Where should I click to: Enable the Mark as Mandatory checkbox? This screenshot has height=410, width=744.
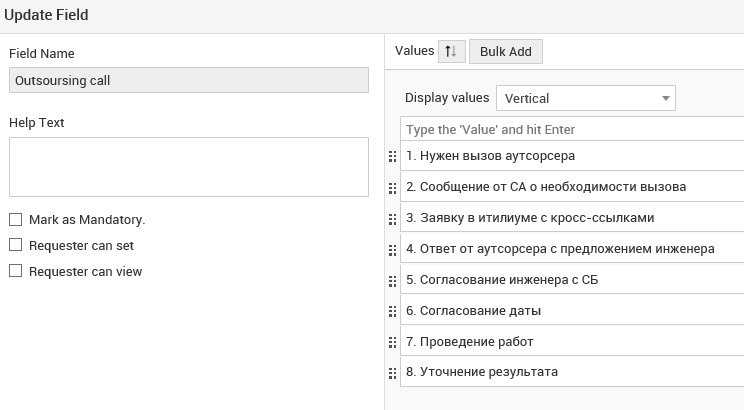15,219
